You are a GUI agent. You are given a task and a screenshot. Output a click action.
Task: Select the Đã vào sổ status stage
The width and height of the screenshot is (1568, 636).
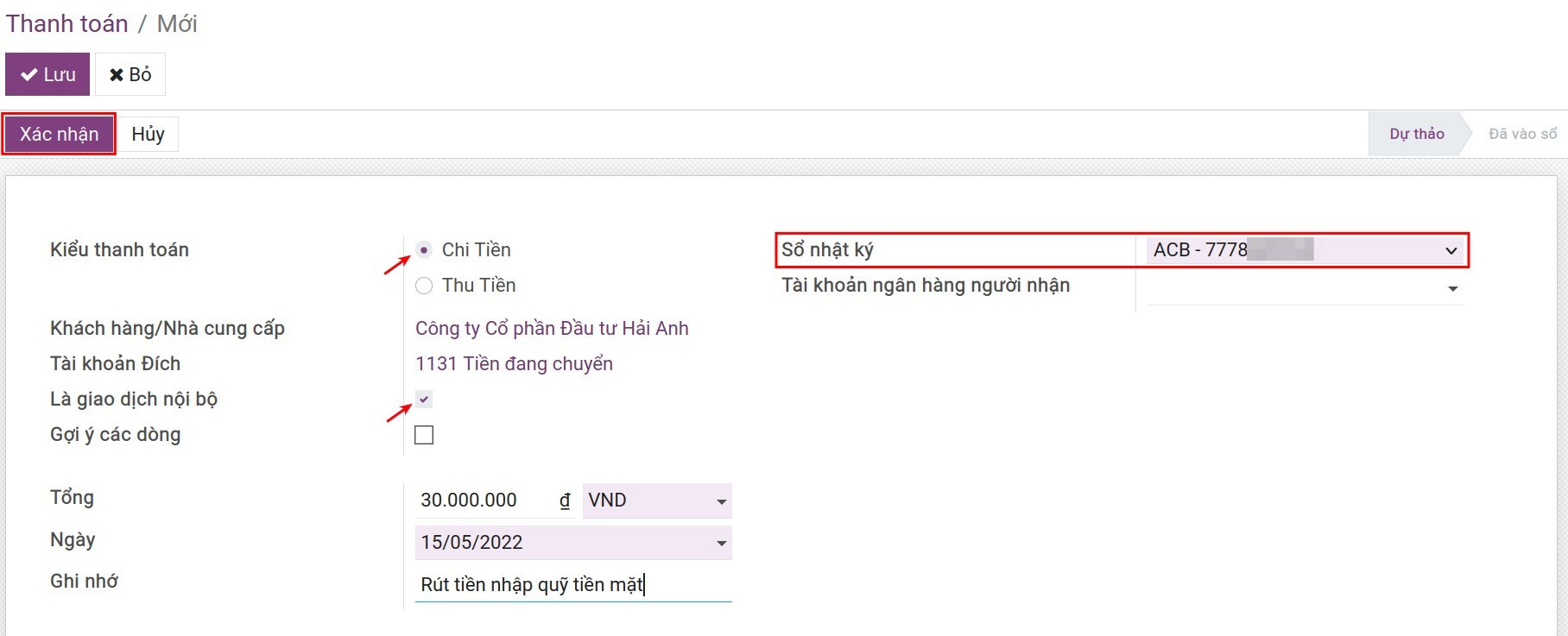click(x=1522, y=134)
